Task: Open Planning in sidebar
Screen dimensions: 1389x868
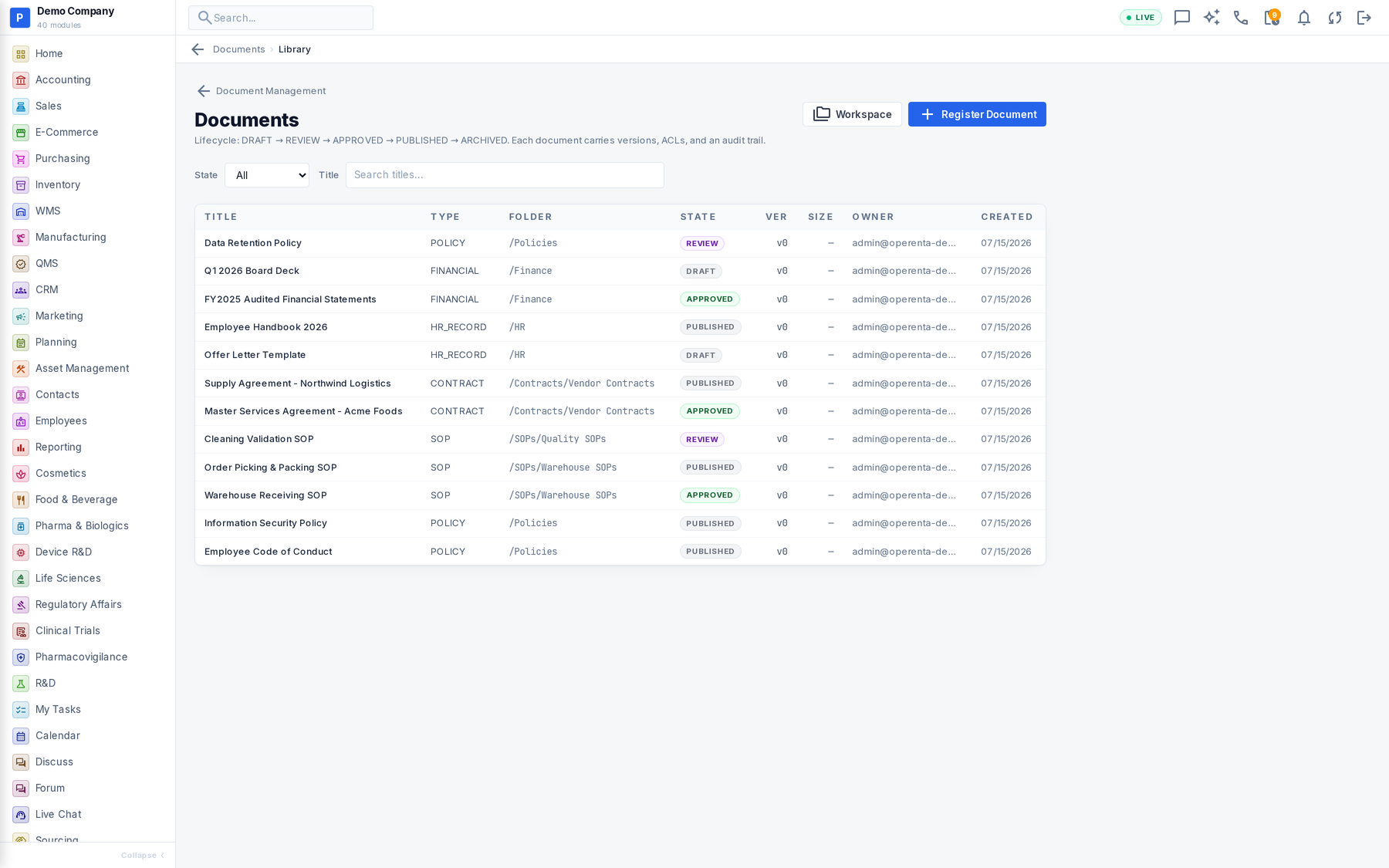Action: point(56,342)
